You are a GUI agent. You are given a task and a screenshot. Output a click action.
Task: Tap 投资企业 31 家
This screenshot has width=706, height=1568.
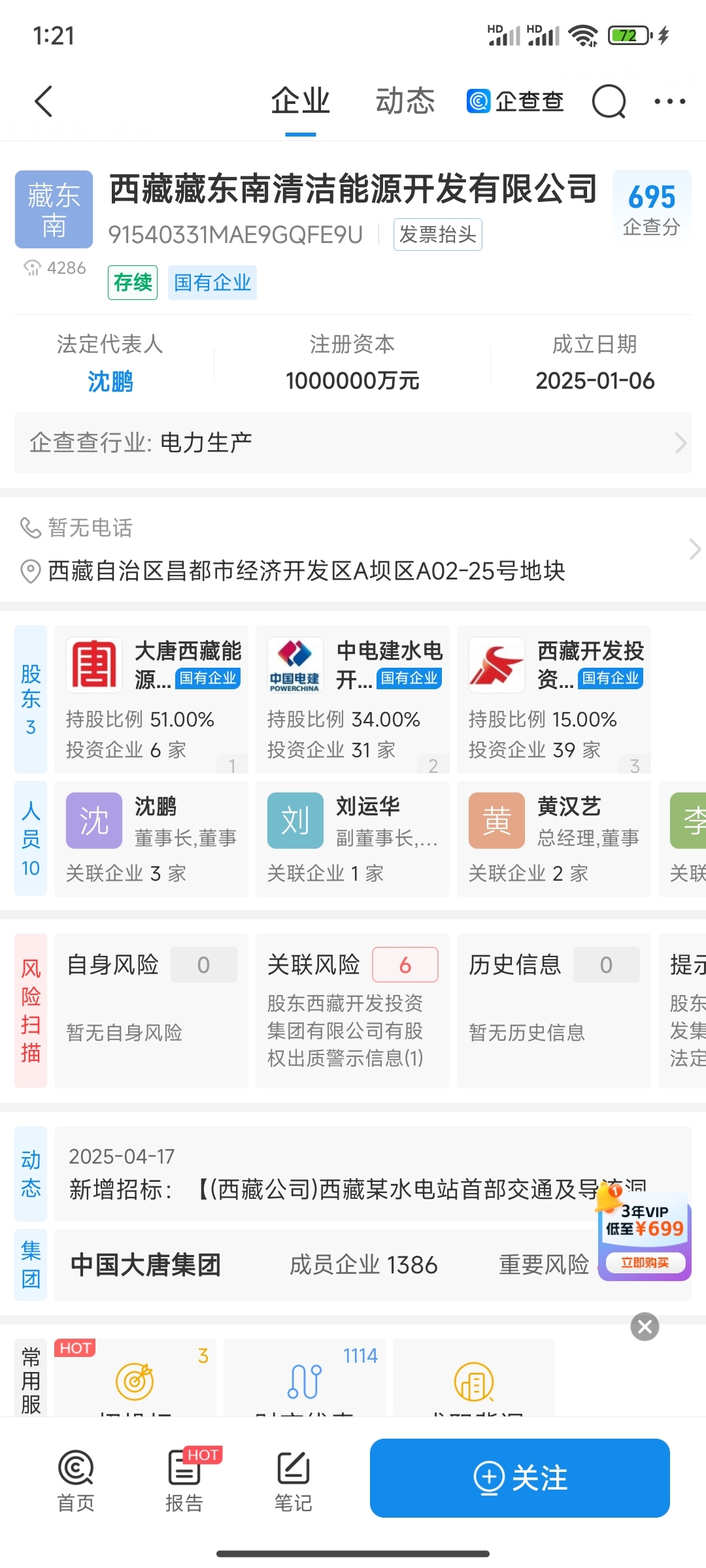pos(331,749)
